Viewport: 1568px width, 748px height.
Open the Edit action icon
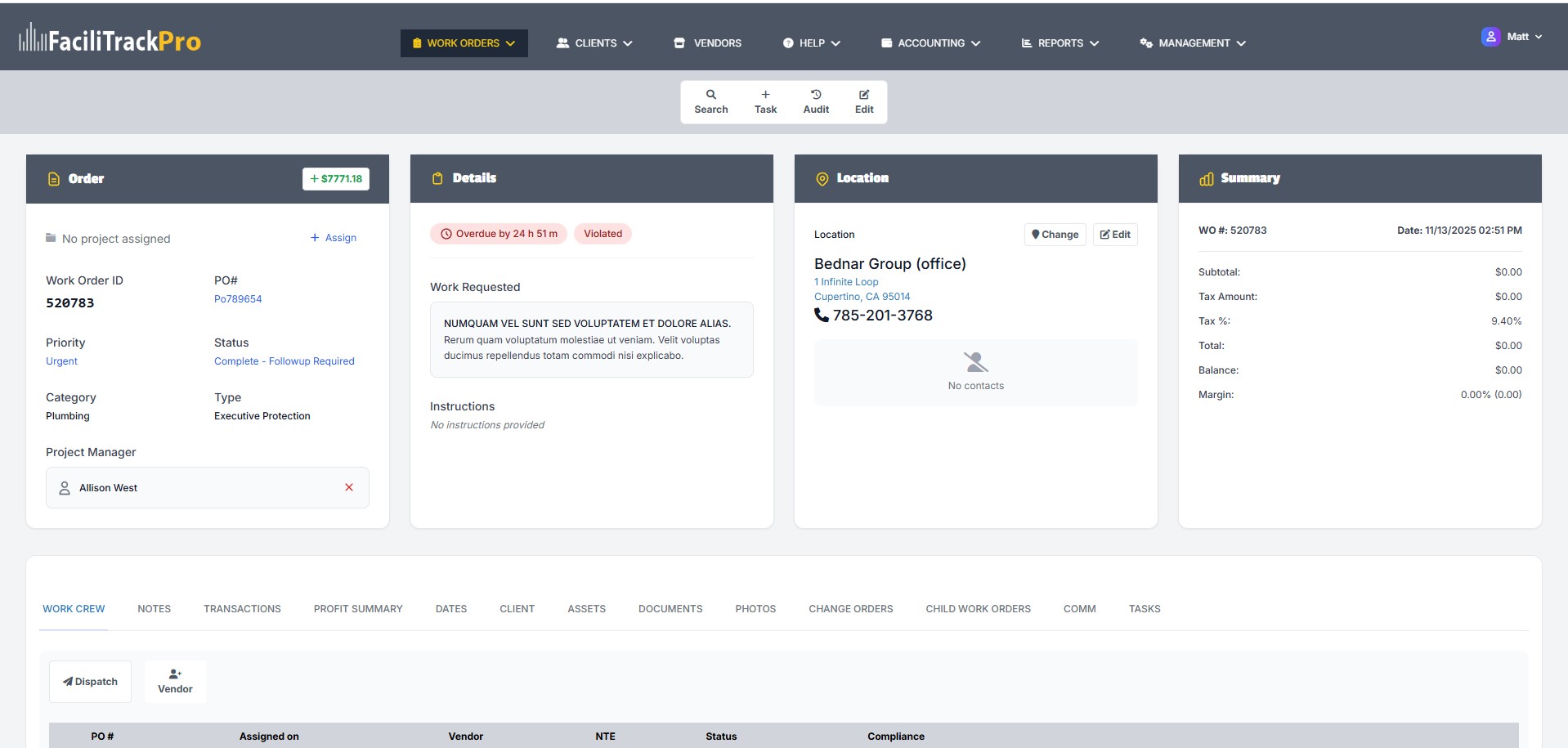point(863,101)
